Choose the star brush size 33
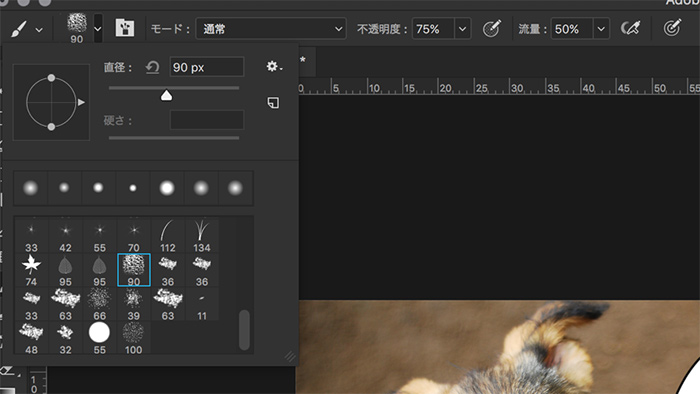This screenshot has width=700, height=394. tap(31, 236)
